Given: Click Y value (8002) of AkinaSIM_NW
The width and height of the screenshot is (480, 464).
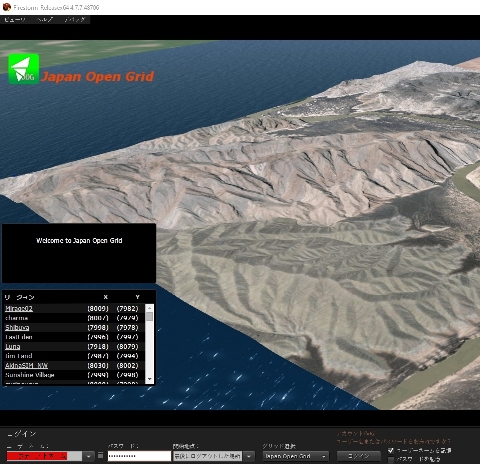Looking at the screenshot, I should pos(127,365).
